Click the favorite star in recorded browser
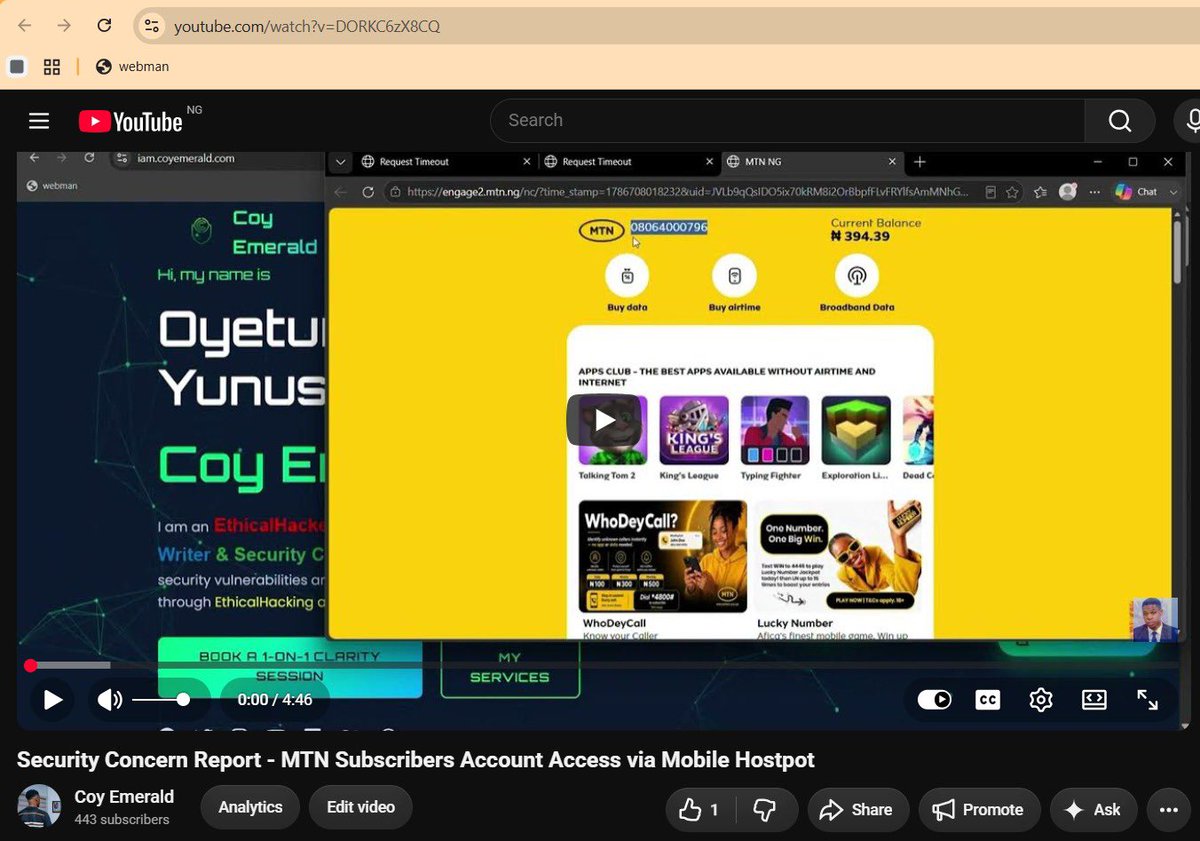 click(x=1013, y=192)
